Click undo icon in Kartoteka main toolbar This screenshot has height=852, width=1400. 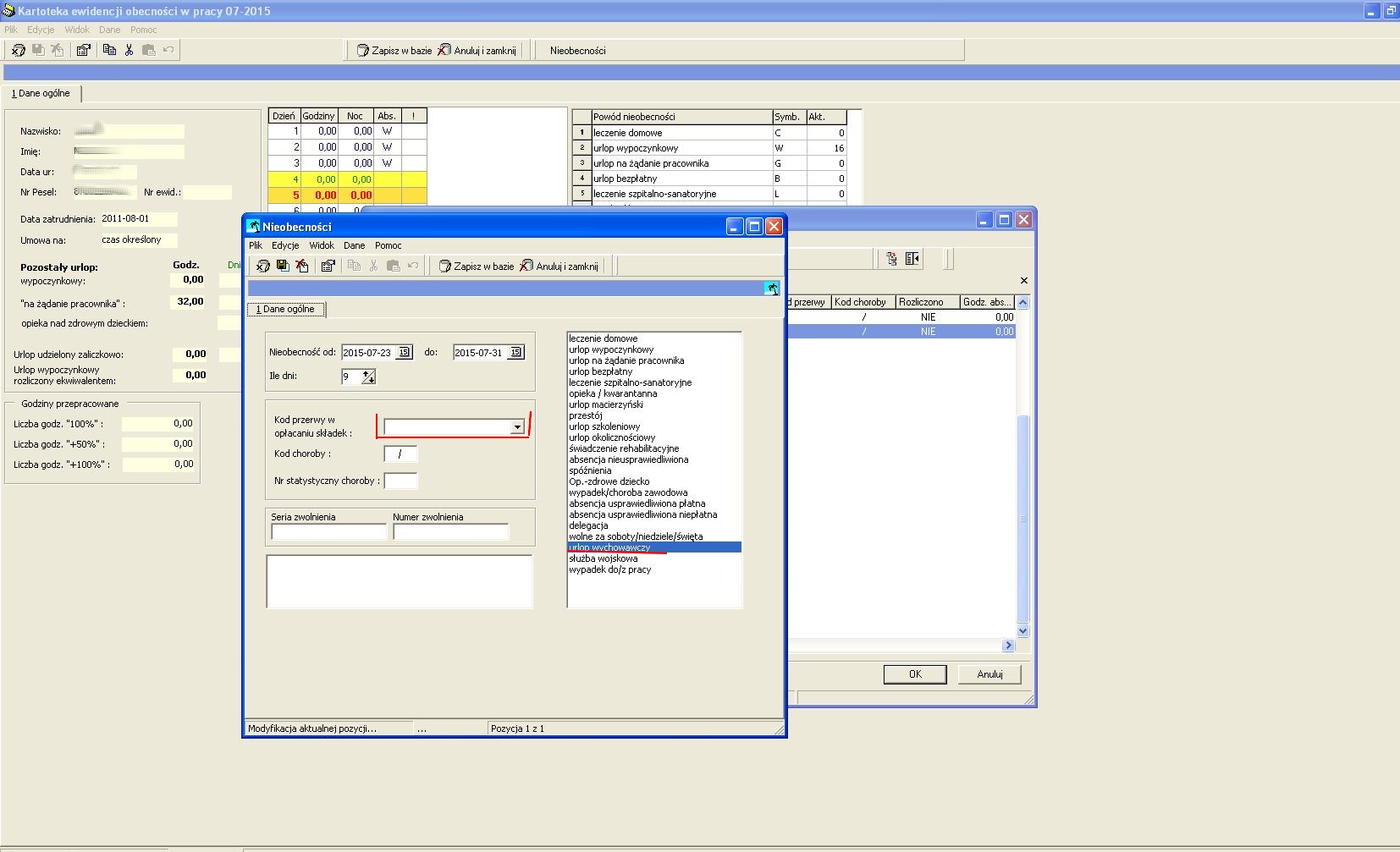[168, 50]
